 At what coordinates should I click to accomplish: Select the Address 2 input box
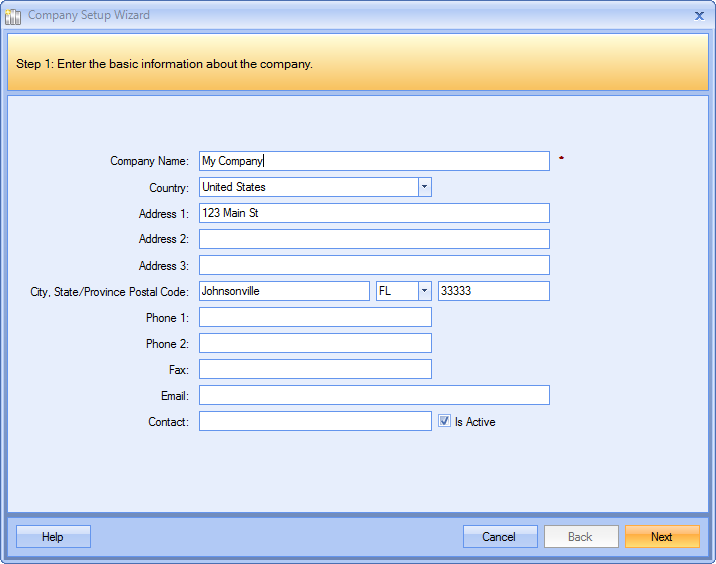(x=374, y=239)
